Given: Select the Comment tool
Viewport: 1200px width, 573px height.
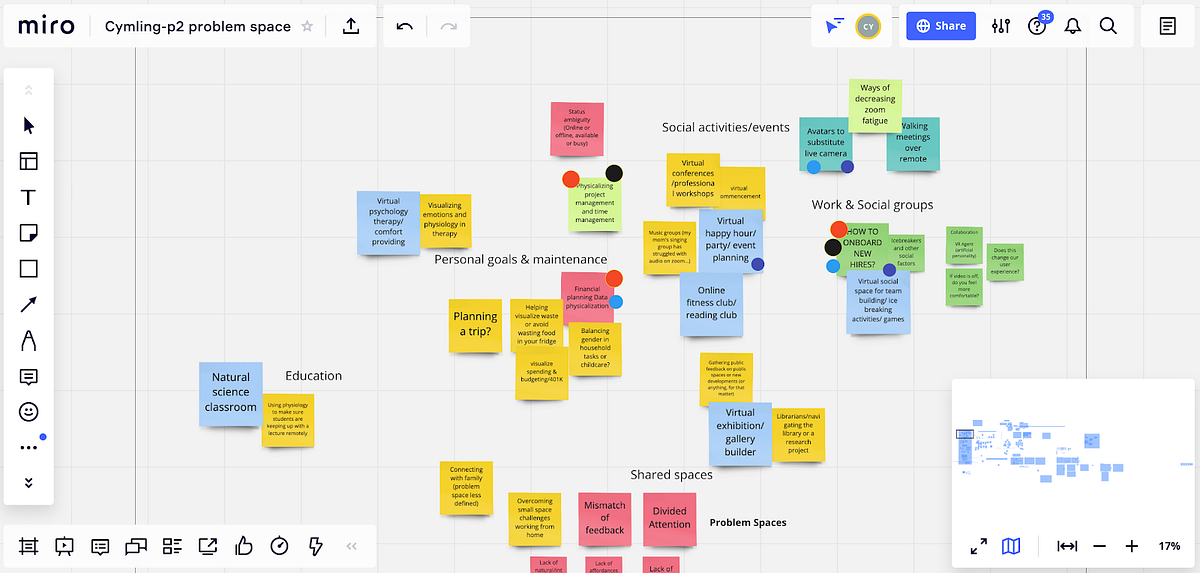Looking at the screenshot, I should point(29,377).
